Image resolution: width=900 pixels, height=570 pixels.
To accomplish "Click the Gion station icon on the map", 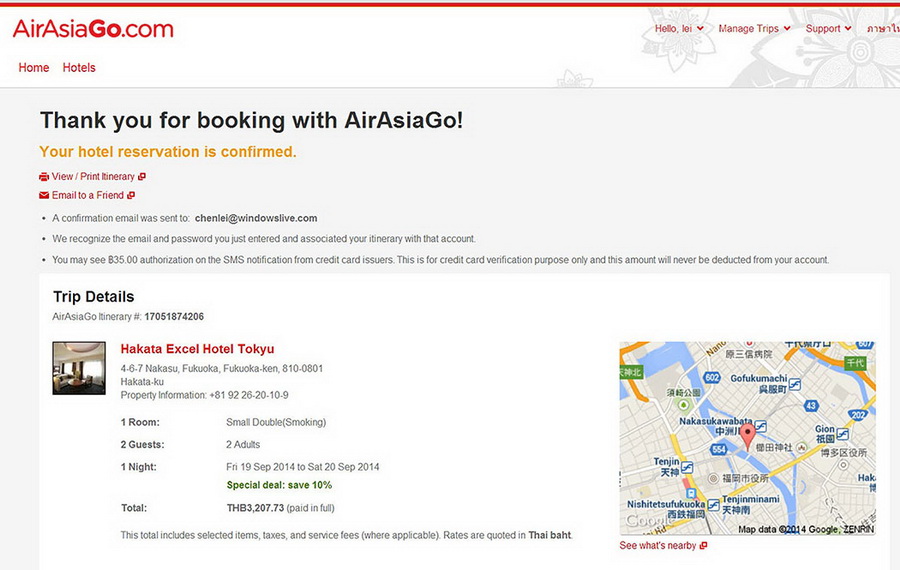I will pyautogui.click(x=842, y=435).
